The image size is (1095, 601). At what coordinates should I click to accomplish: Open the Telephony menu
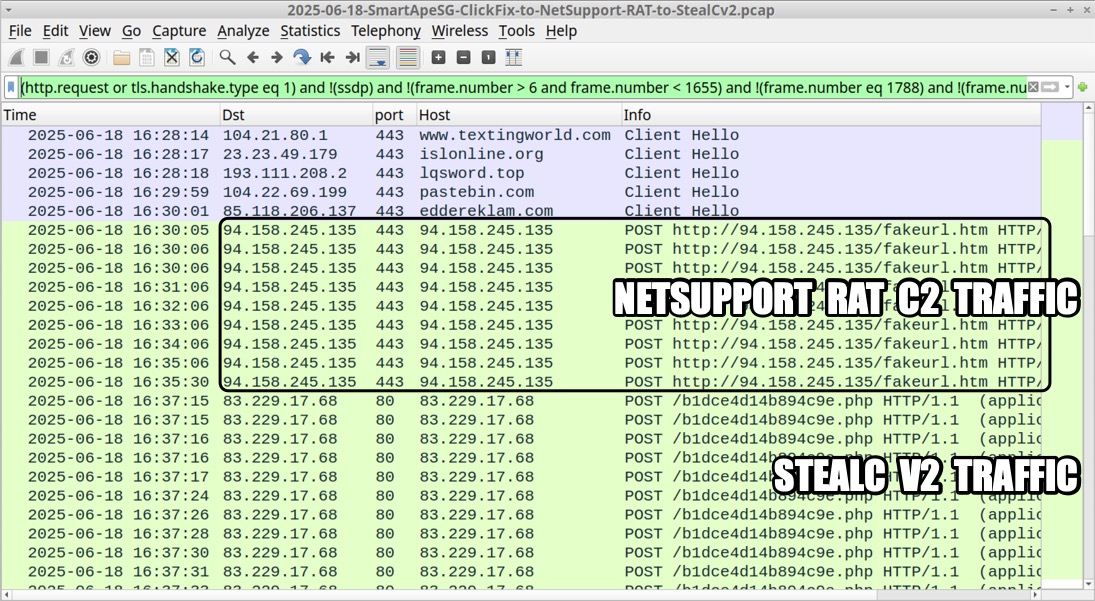(x=385, y=31)
